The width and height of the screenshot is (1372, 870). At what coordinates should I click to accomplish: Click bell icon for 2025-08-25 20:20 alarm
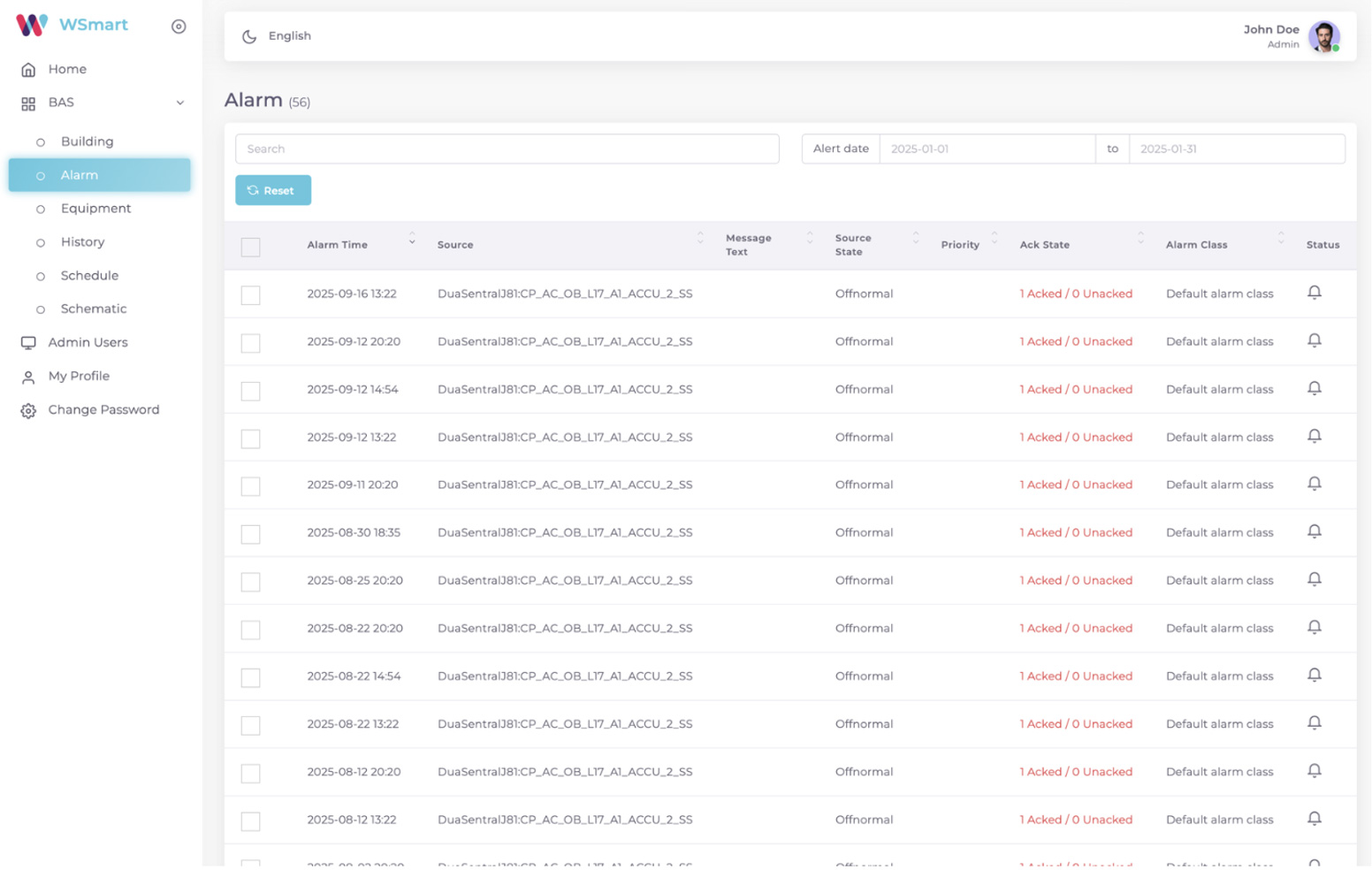[1315, 579]
